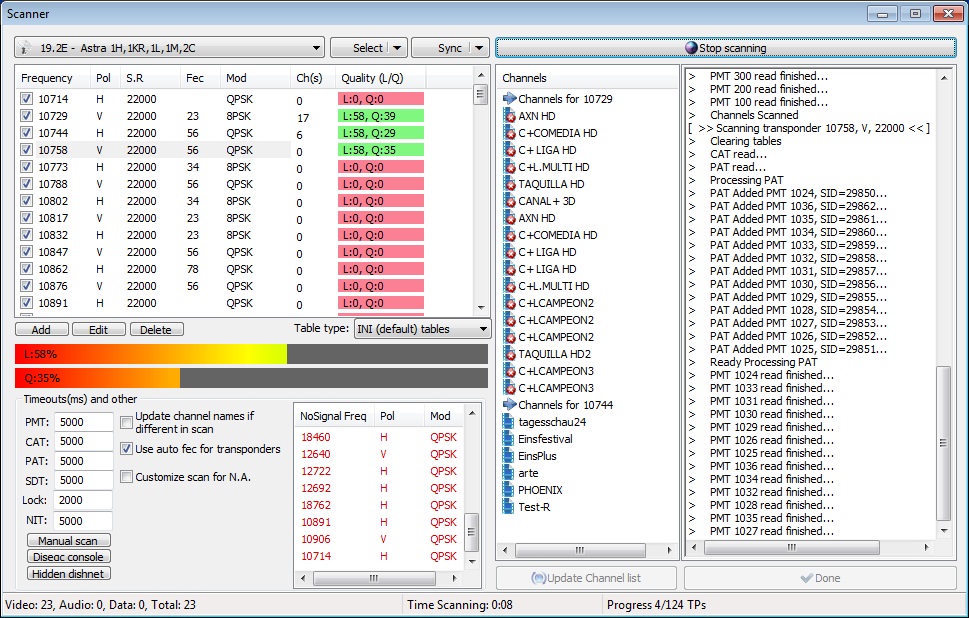Open the 19.2E Astra satellite dropdown

click(316, 48)
